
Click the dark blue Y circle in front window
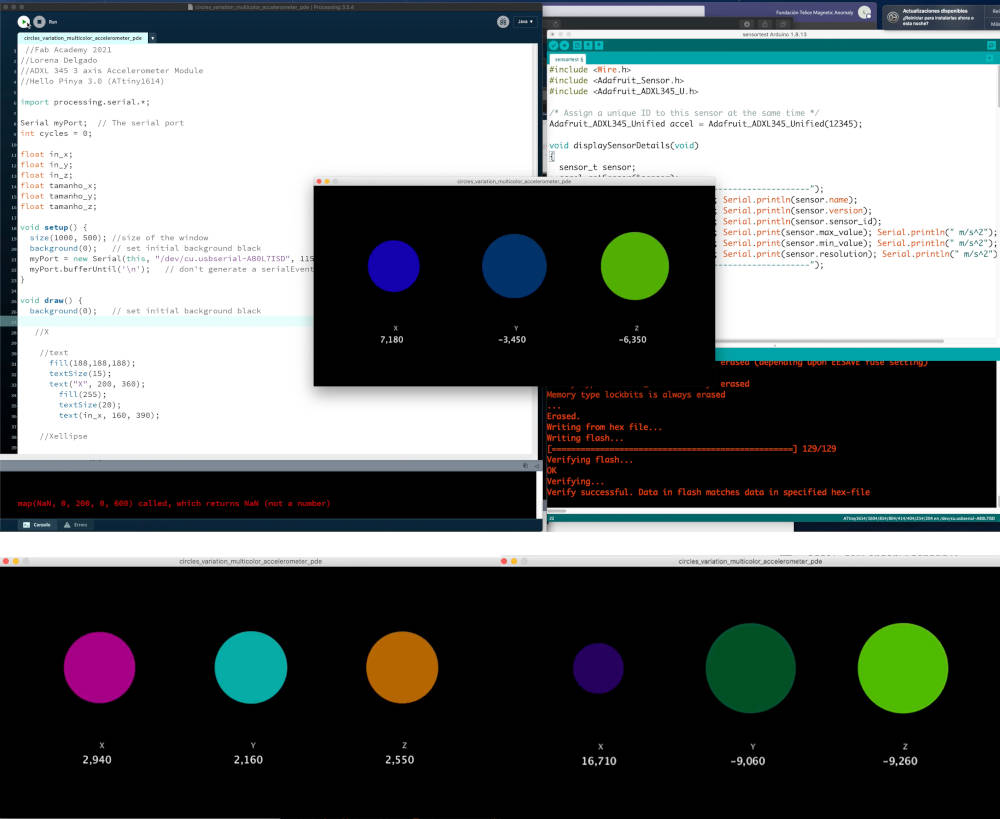tap(514, 266)
